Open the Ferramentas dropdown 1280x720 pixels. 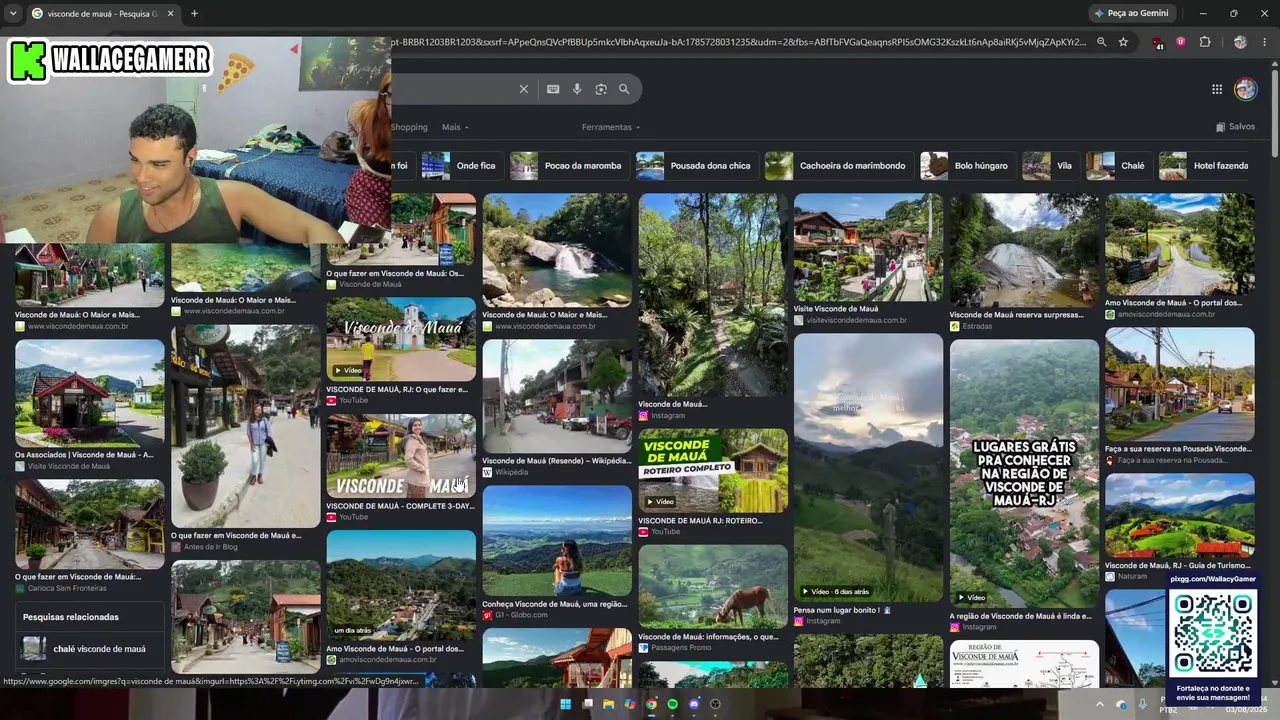pyautogui.click(x=611, y=127)
